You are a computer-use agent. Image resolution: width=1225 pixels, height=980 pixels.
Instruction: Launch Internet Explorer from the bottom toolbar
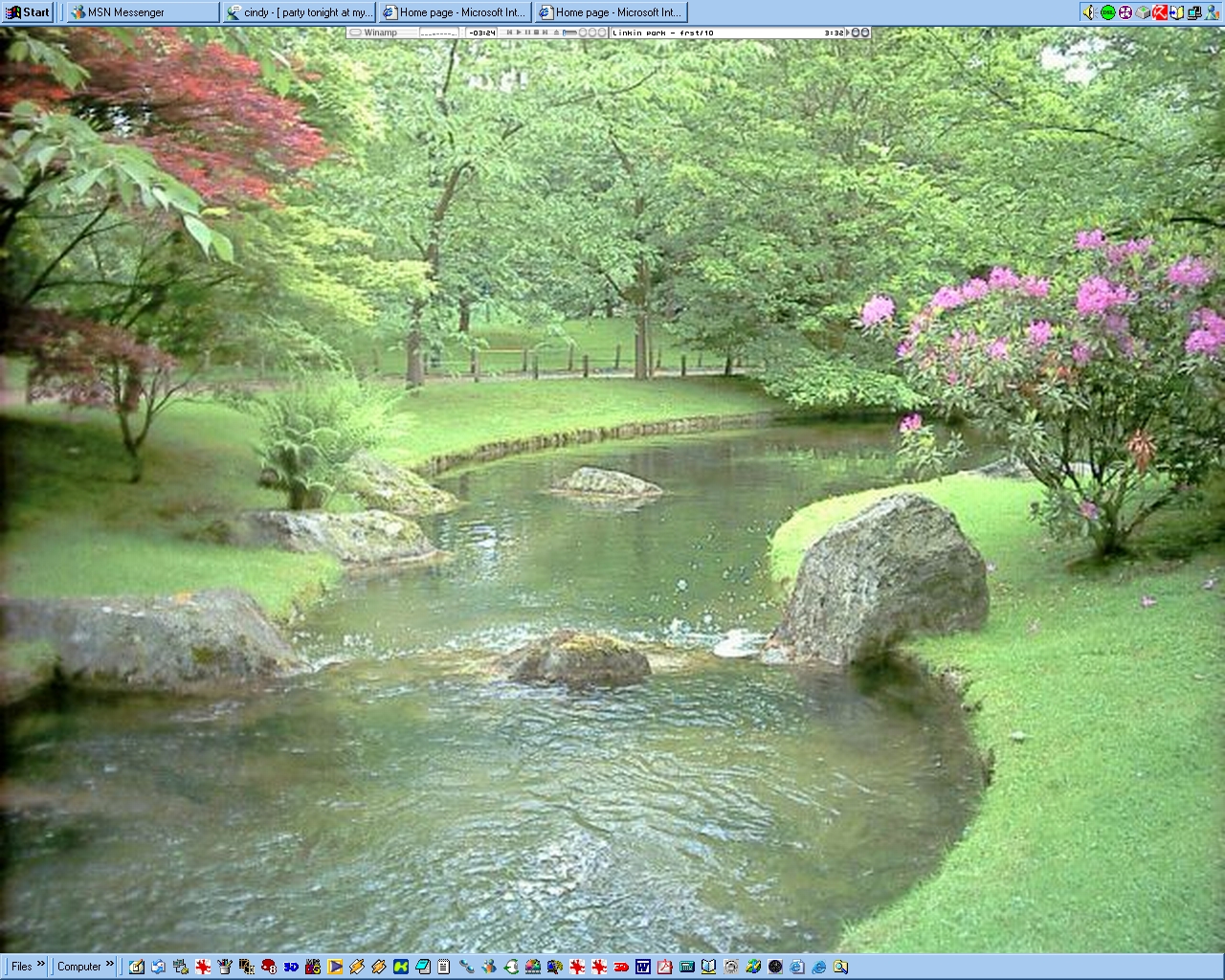pos(818,967)
